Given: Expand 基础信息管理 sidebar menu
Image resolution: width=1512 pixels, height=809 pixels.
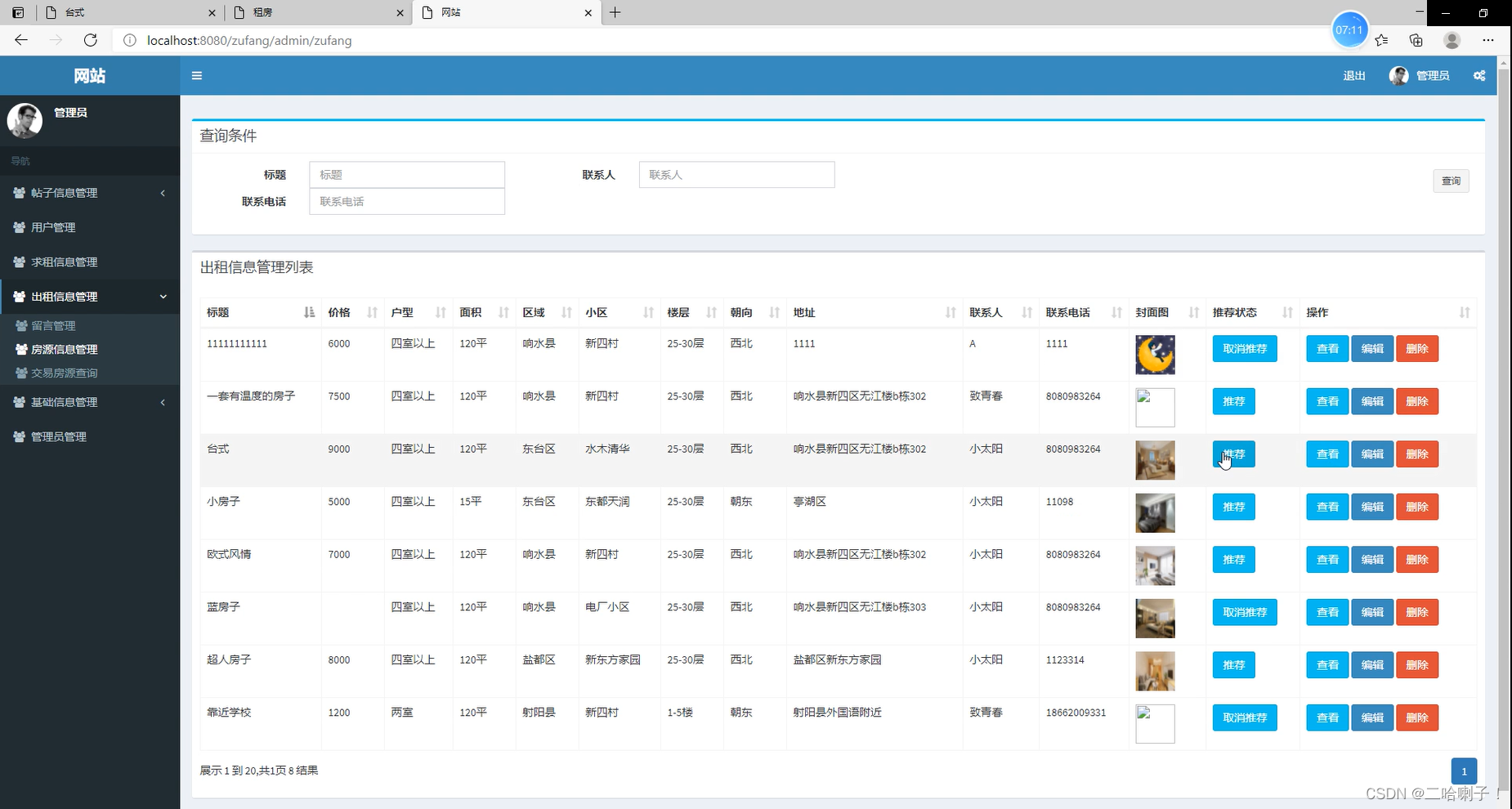Looking at the screenshot, I should click(90, 402).
